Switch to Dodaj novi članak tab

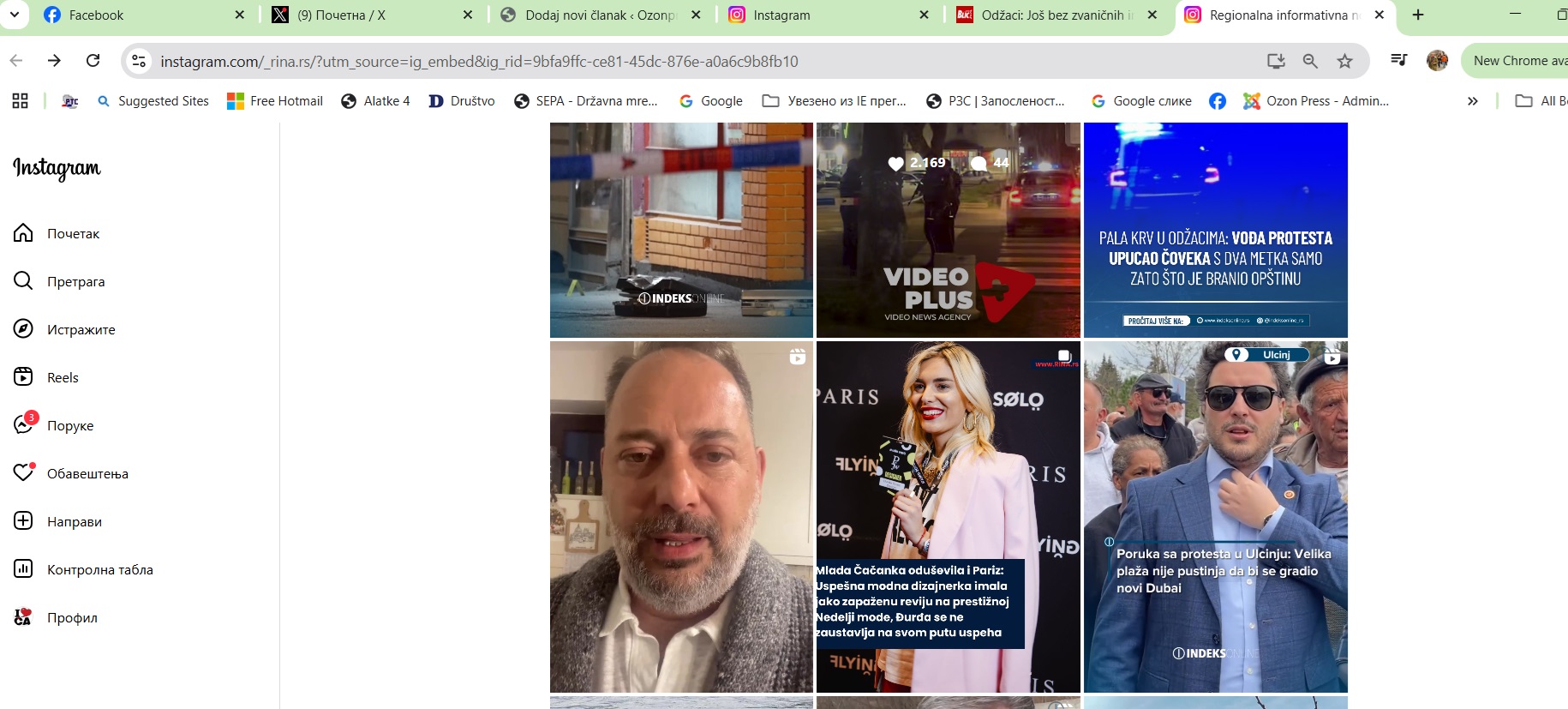[x=600, y=15]
